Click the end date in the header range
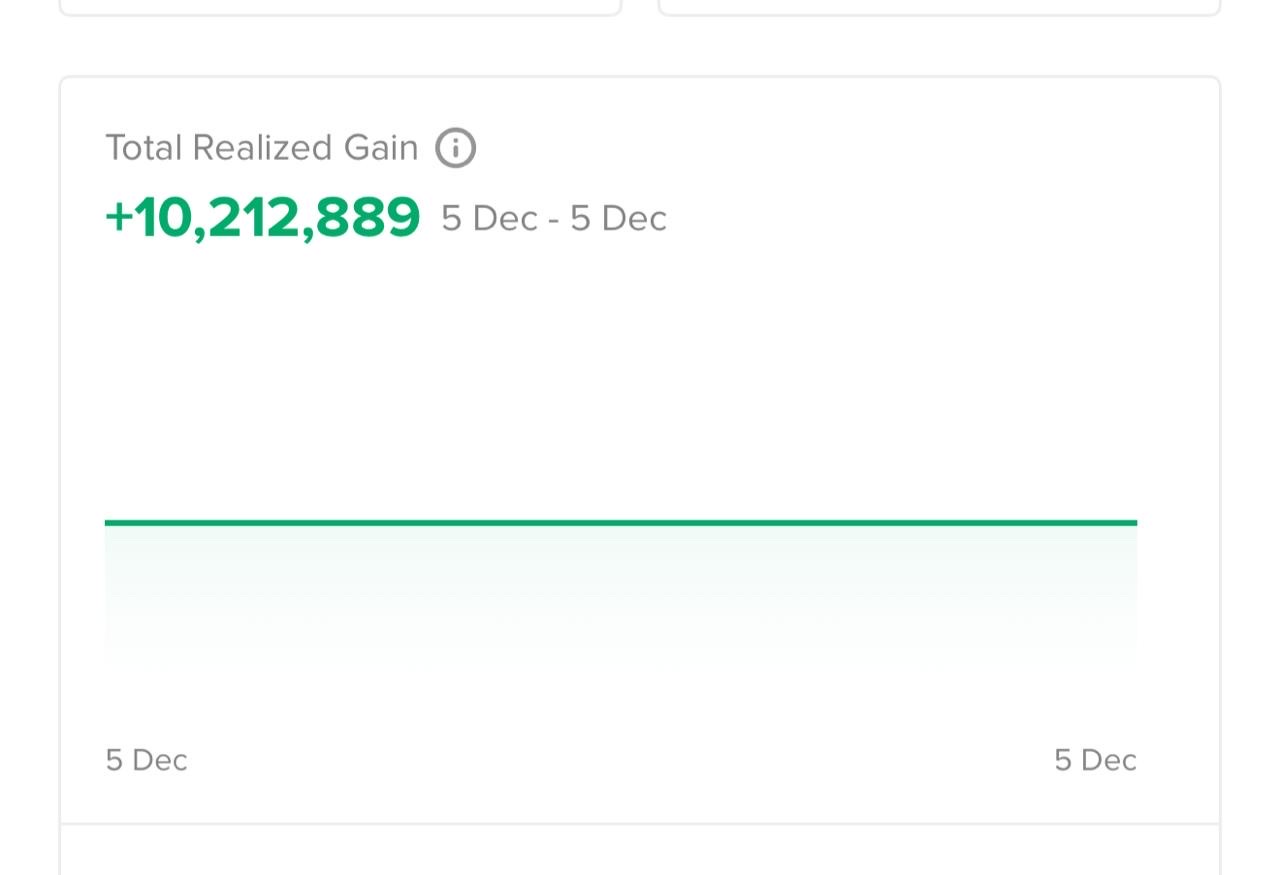This screenshot has width=1280, height=875. 618,219
